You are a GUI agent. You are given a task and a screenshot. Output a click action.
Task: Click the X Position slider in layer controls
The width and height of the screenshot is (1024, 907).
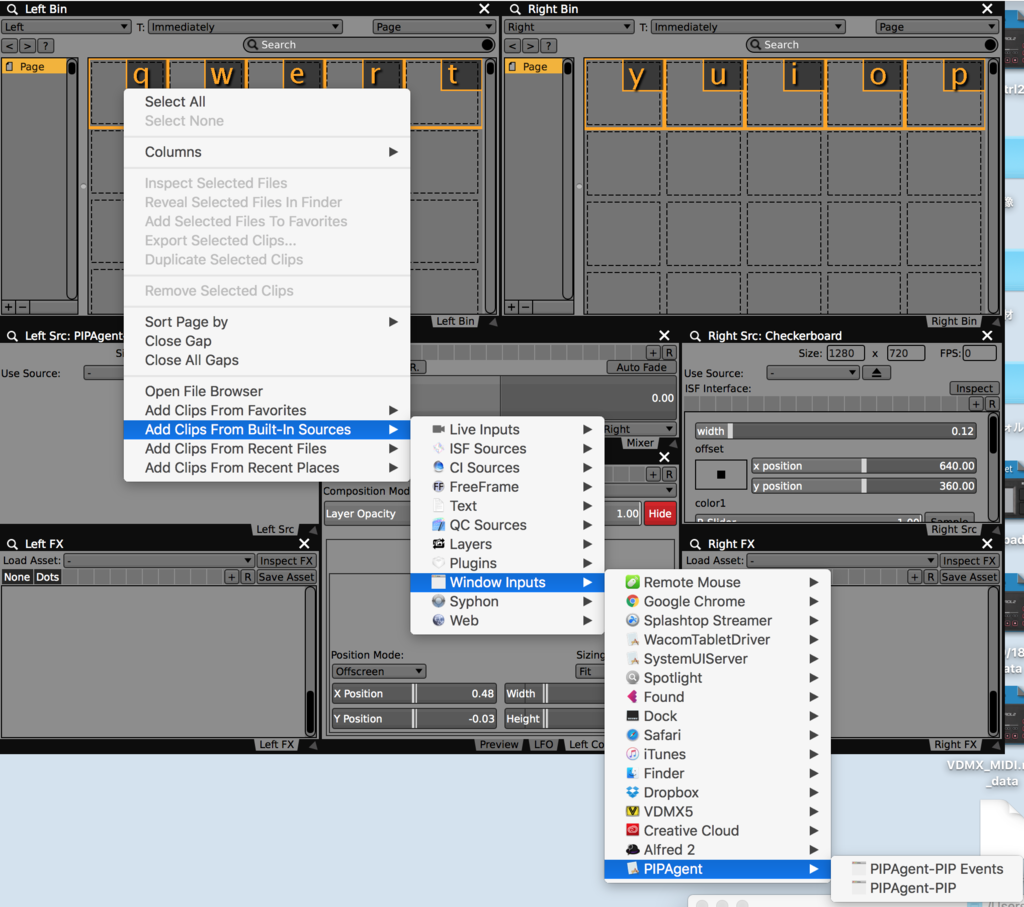pos(414,693)
